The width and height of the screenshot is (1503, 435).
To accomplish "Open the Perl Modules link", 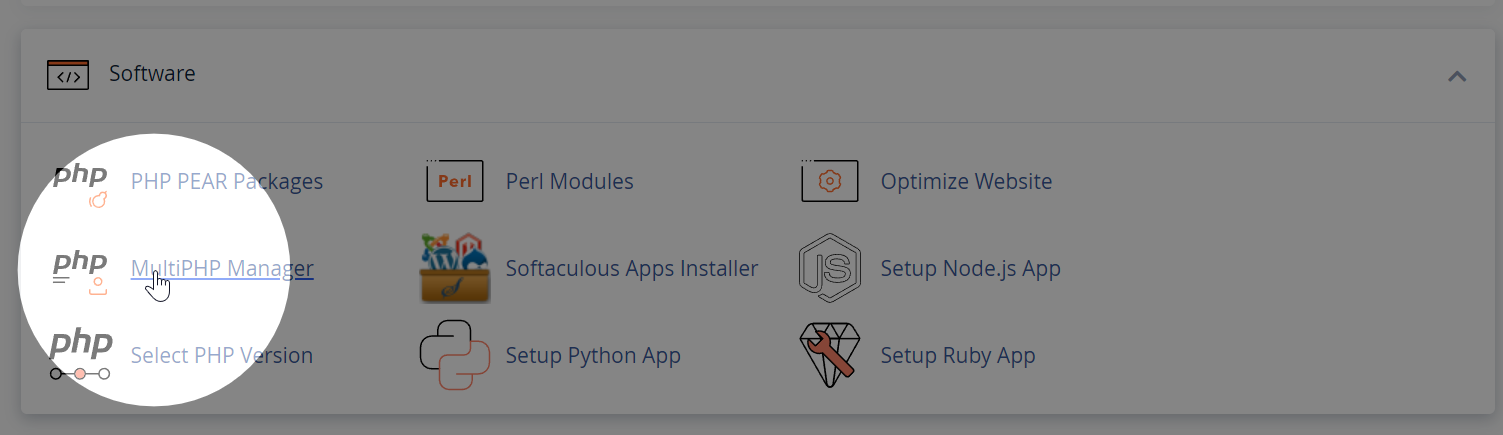I will (570, 182).
